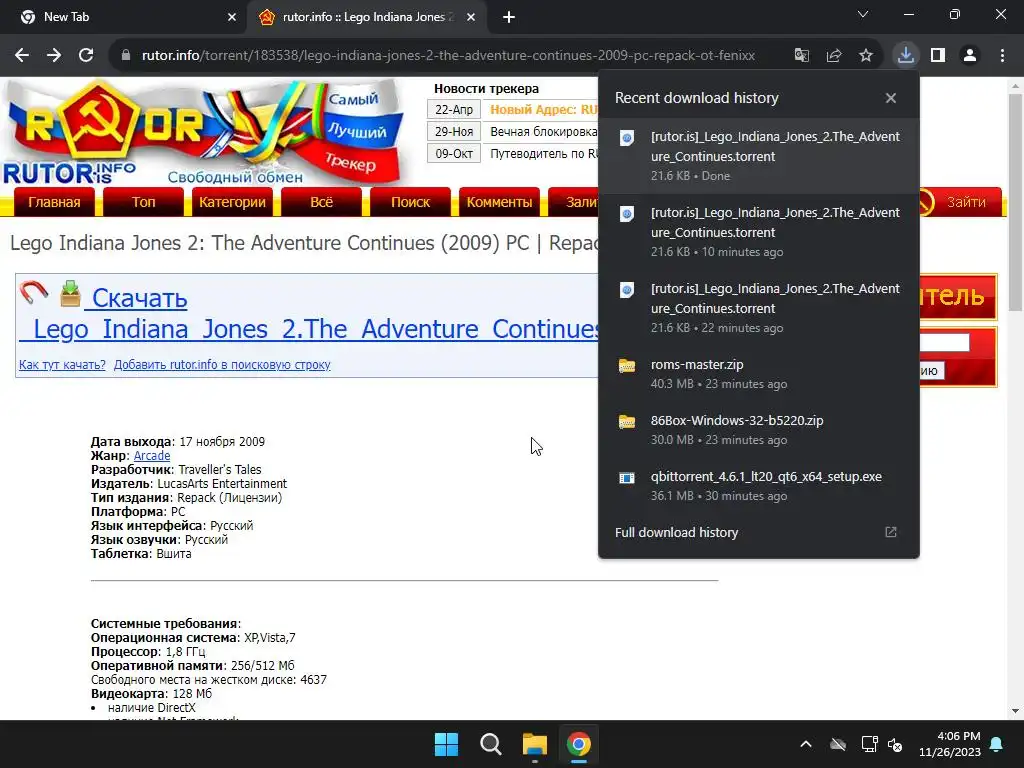The height and width of the screenshot is (768, 1024).
Task: Open roms-master.zip from download history
Action: click(759, 374)
